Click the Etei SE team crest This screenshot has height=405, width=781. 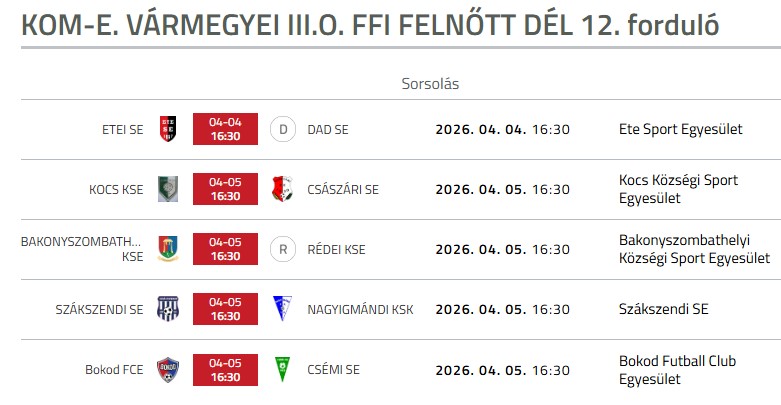click(x=168, y=129)
